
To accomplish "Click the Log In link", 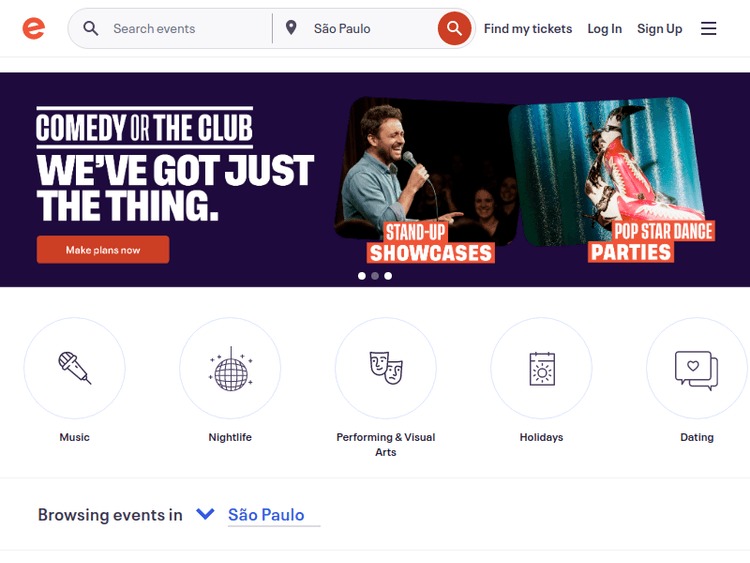I will coord(605,29).
